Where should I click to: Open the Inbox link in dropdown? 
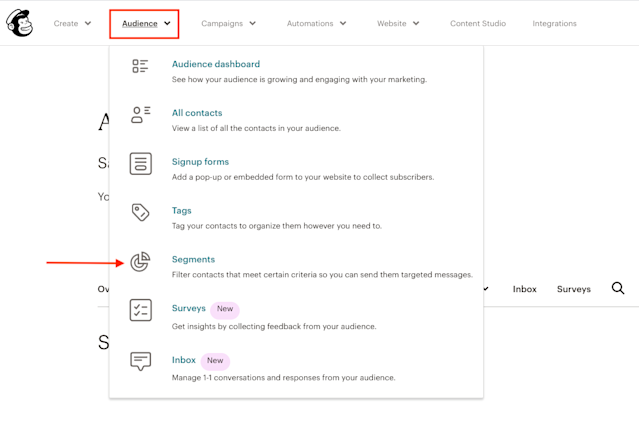coord(184,360)
